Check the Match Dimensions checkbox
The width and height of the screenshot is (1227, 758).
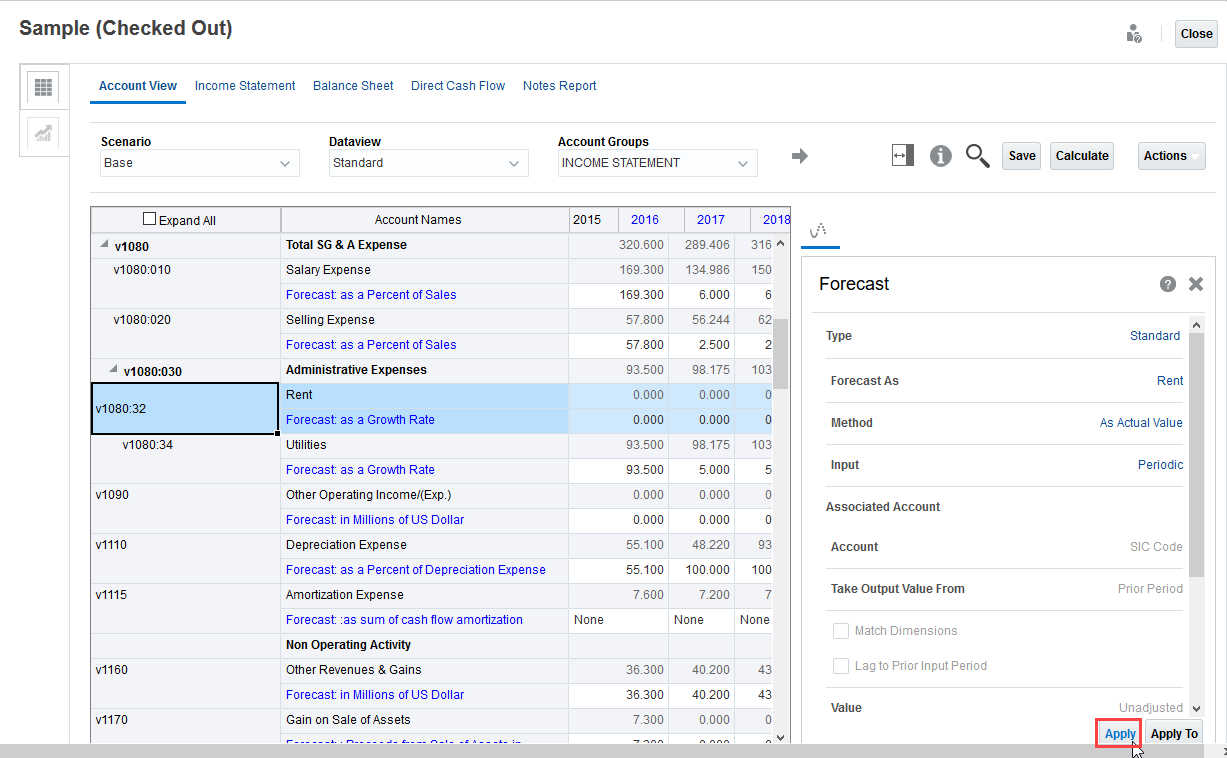841,631
